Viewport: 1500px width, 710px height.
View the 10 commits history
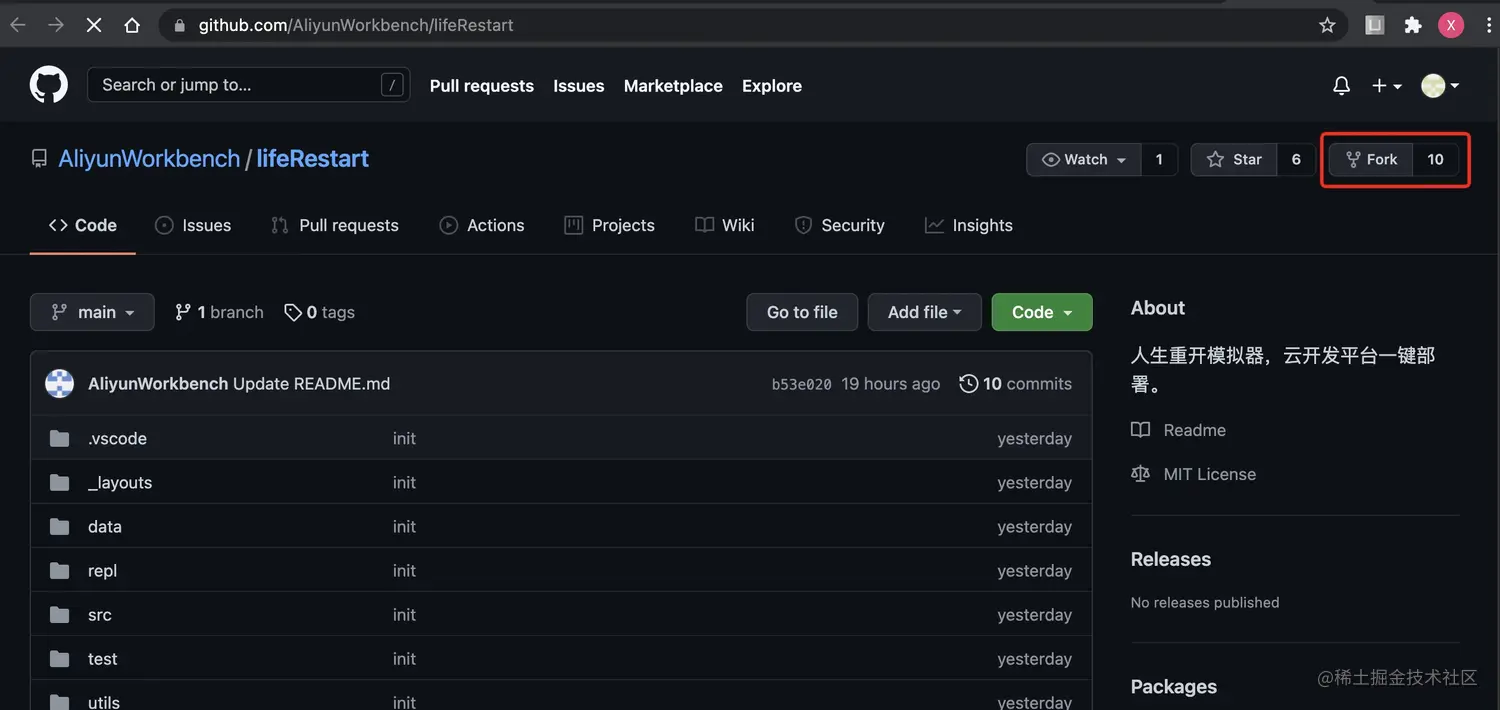pos(1015,384)
